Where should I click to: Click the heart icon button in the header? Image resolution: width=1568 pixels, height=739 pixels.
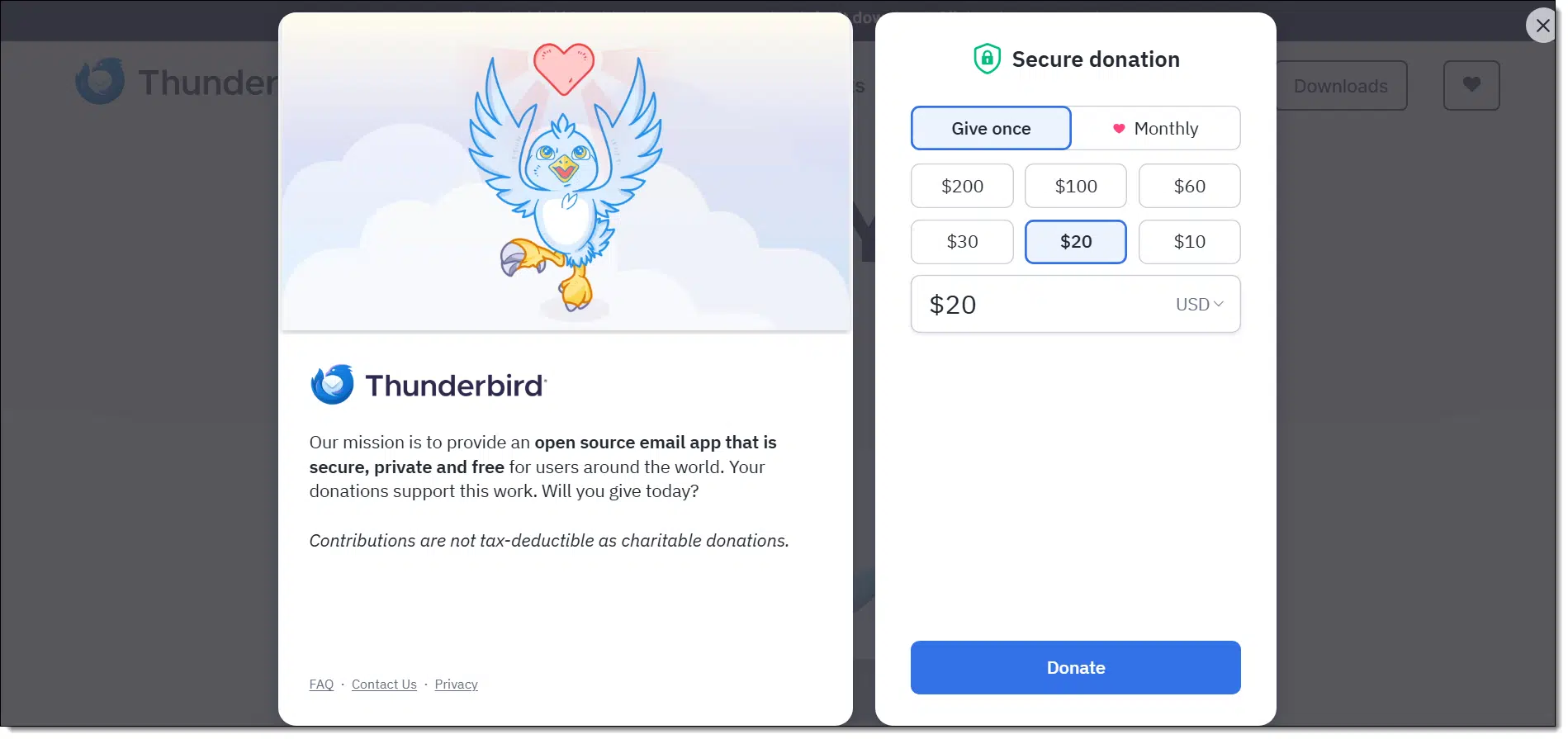(1471, 85)
